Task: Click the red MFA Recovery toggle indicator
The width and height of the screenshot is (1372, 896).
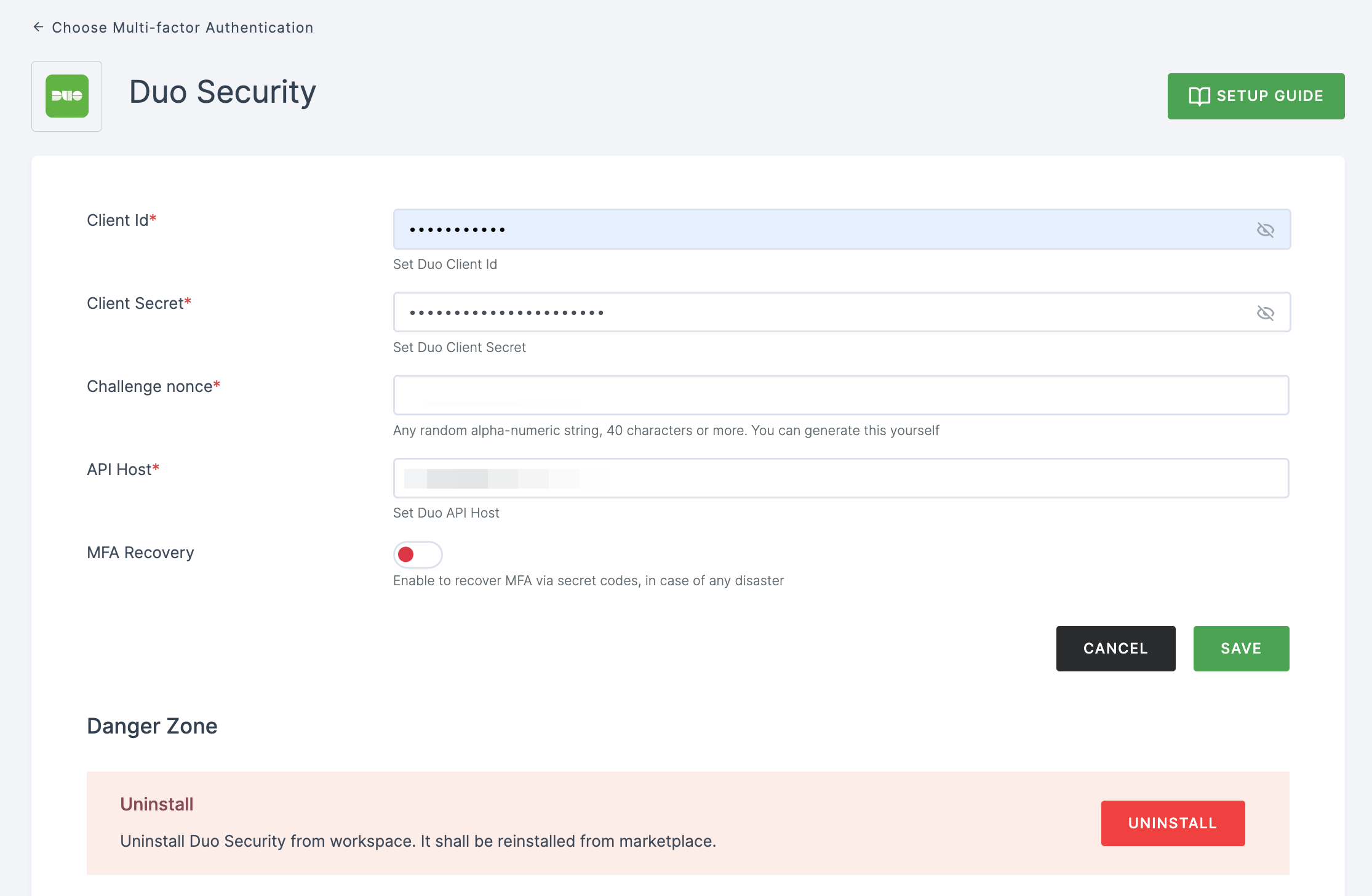Action: [407, 554]
